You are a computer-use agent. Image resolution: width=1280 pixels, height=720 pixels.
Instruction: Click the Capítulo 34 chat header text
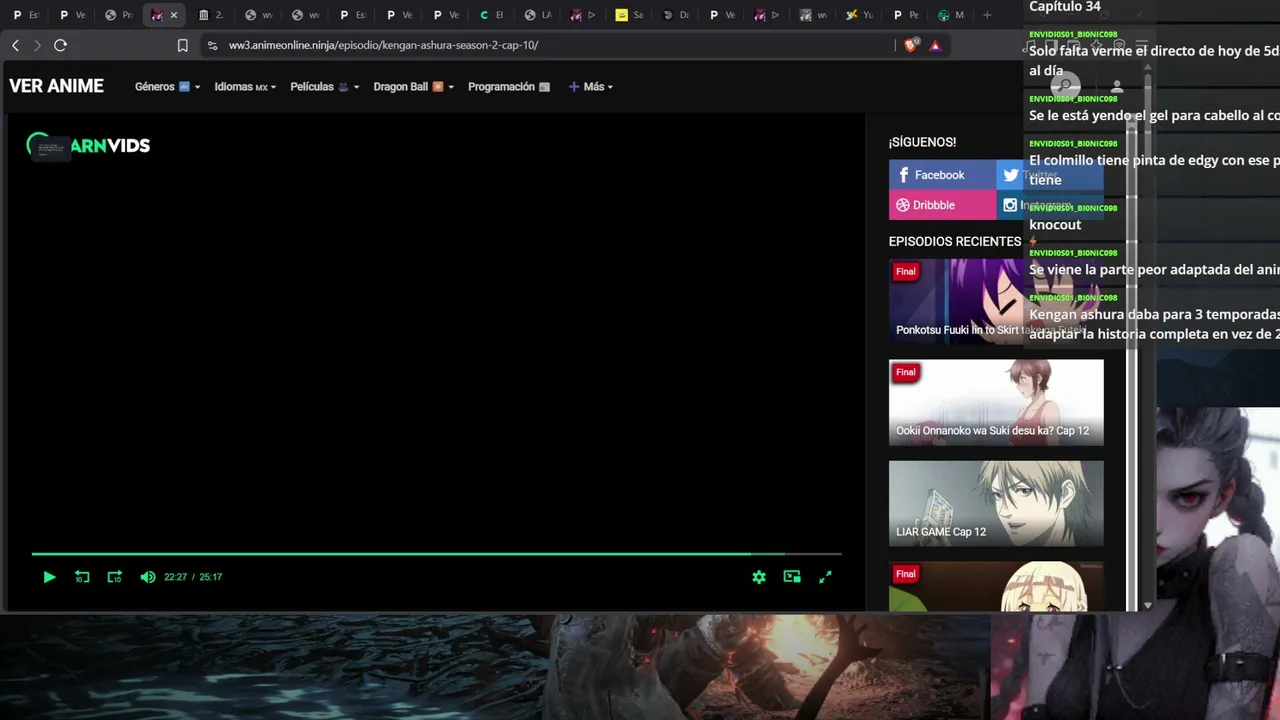click(1065, 7)
